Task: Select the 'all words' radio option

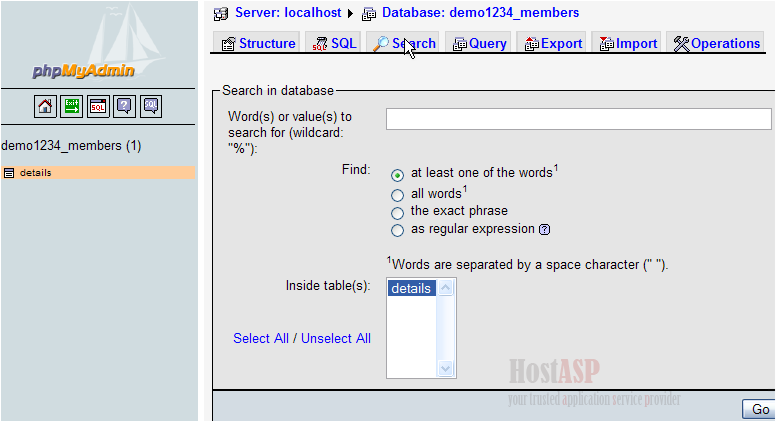Action: pyautogui.click(x=398, y=194)
